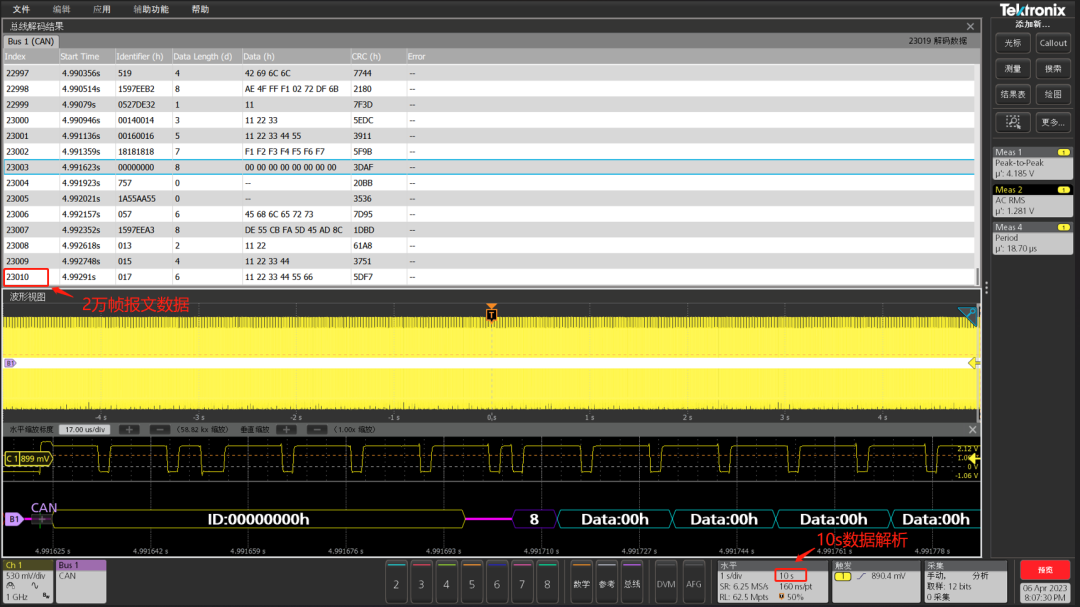Viewport: 1080px width, 607px height.
Task: Click the vertical zoom minus button
Action: [317, 429]
